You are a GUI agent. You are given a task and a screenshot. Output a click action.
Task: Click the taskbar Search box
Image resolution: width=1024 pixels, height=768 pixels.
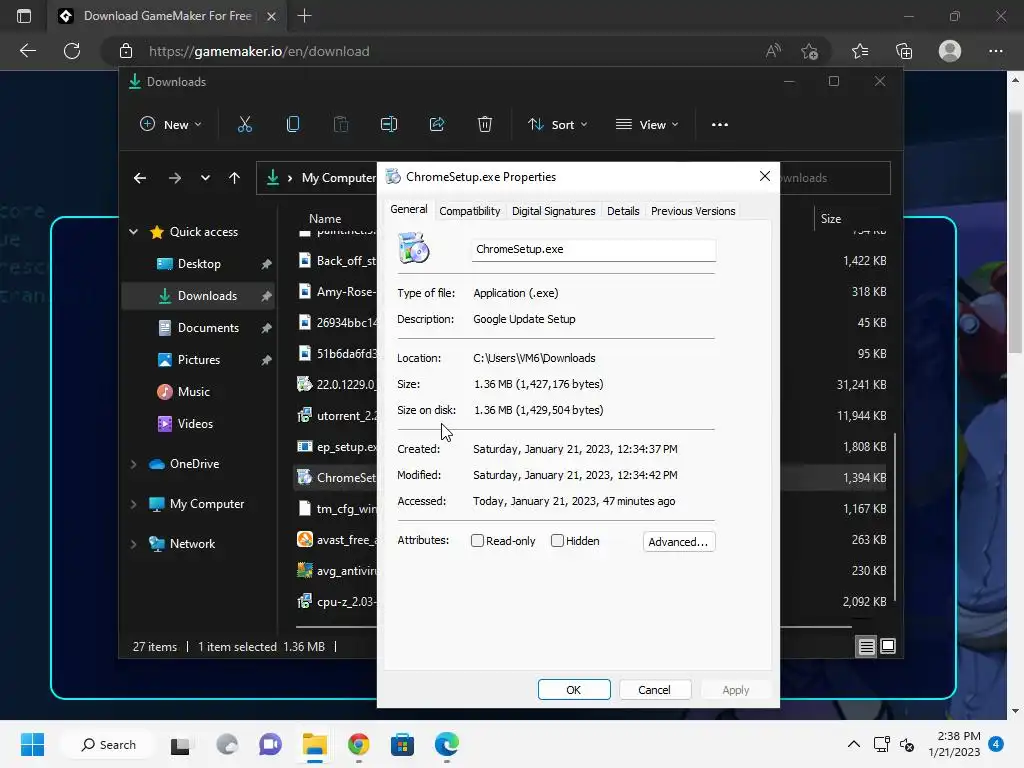click(108, 744)
